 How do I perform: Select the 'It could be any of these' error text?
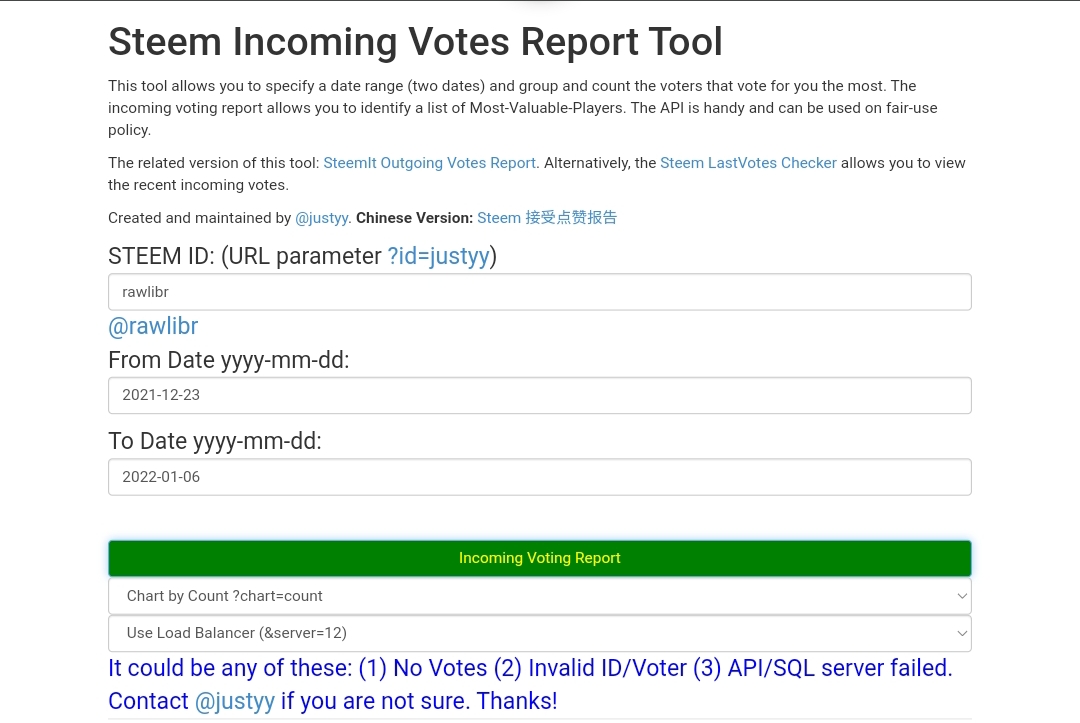coord(530,684)
